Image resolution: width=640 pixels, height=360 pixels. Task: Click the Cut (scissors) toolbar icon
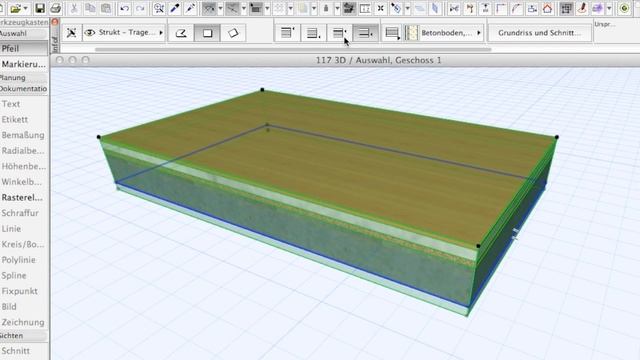74,8
